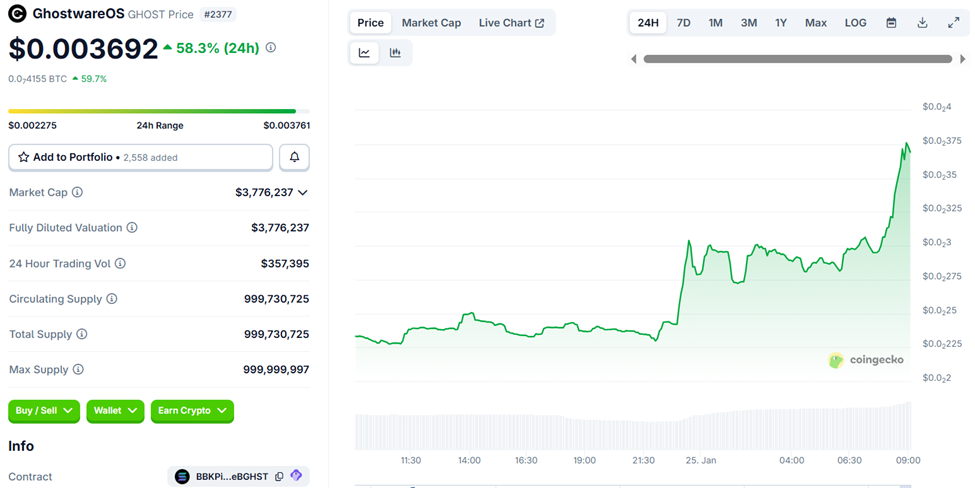Copy the GHOST contract address
The height and width of the screenshot is (488, 975).
(279, 477)
